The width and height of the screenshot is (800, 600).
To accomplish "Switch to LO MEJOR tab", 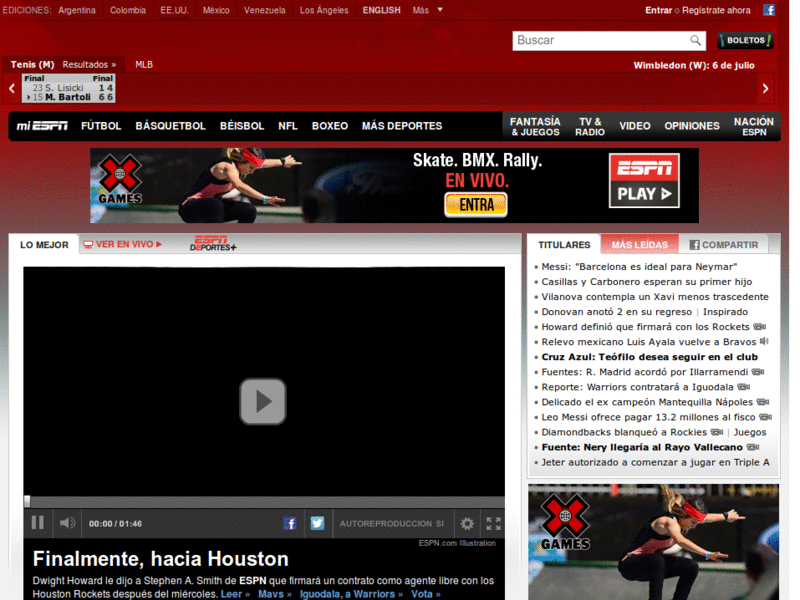I will click(44, 245).
